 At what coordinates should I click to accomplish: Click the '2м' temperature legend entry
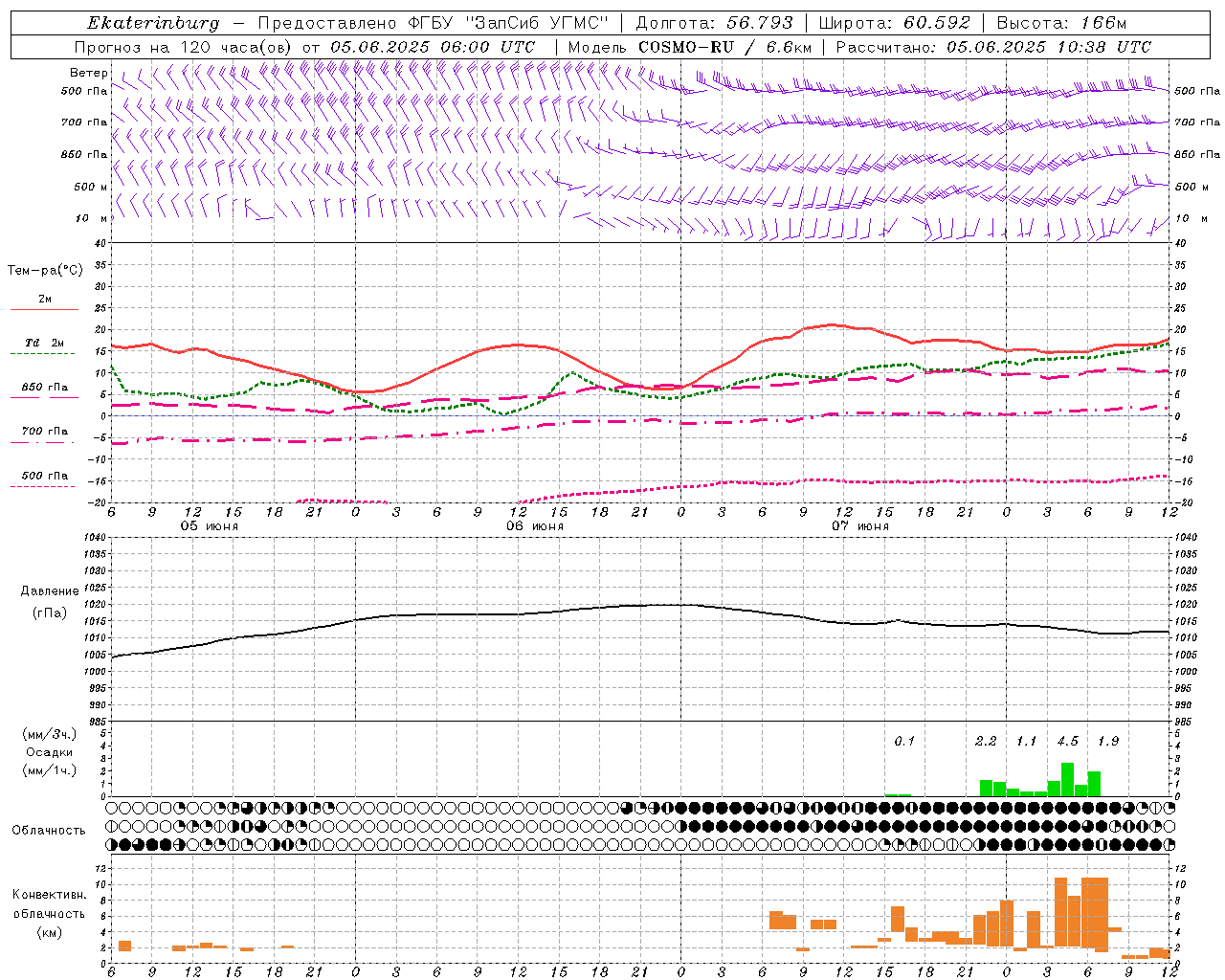click(45, 300)
